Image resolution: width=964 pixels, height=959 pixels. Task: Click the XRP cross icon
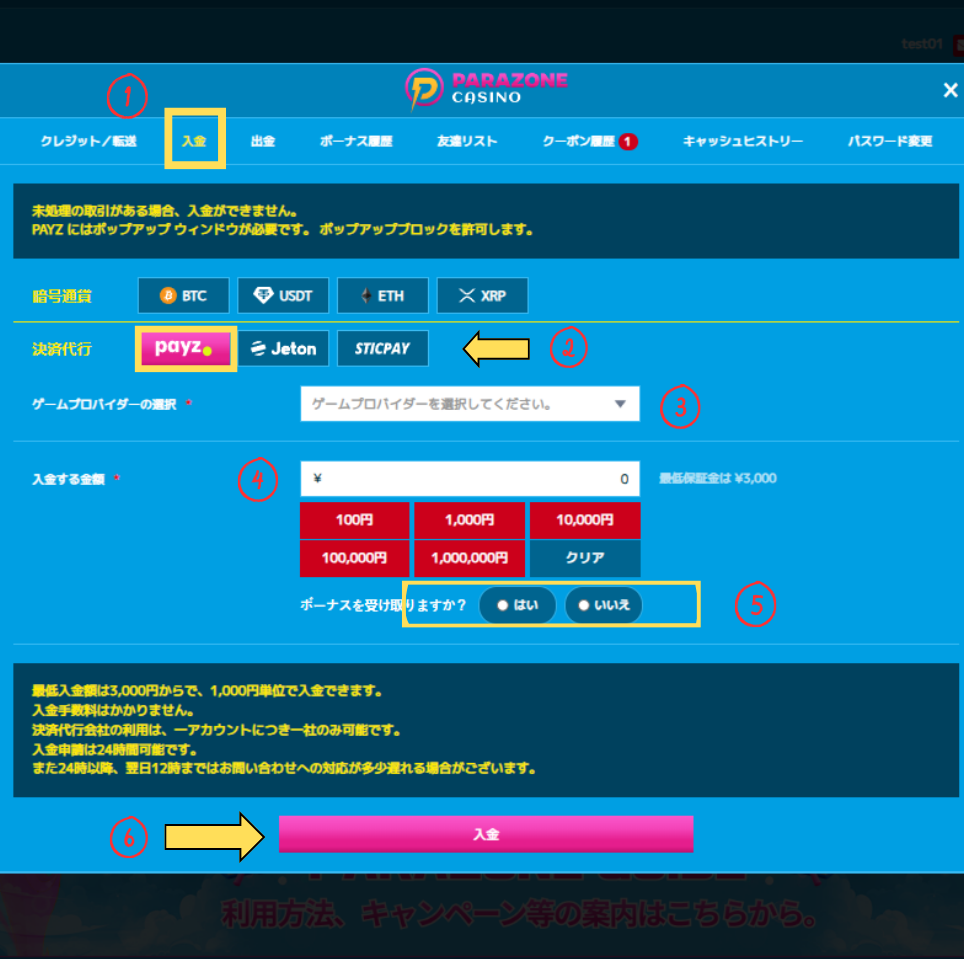pos(467,296)
